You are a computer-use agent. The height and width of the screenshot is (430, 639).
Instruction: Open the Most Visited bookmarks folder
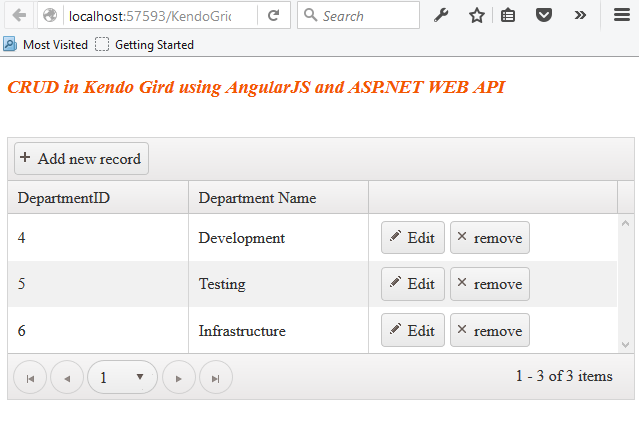point(46,44)
